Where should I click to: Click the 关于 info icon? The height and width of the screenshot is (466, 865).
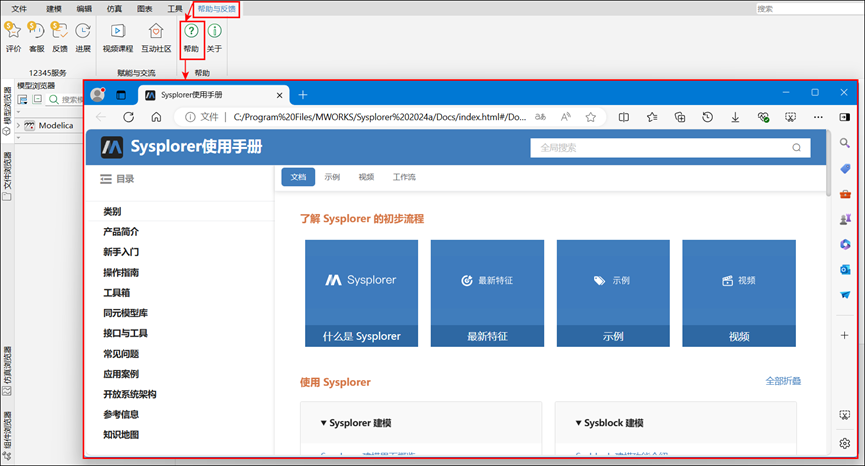215,31
